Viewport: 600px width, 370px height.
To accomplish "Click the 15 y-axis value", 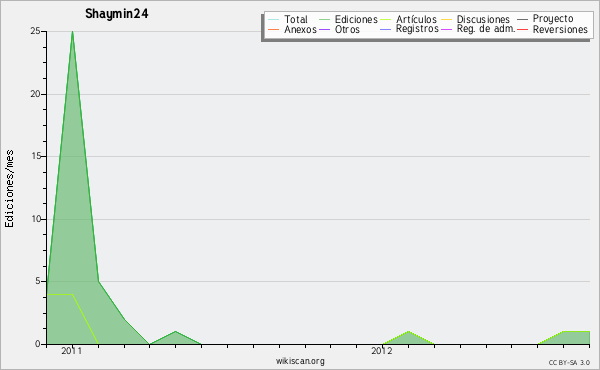I will 35,156.
